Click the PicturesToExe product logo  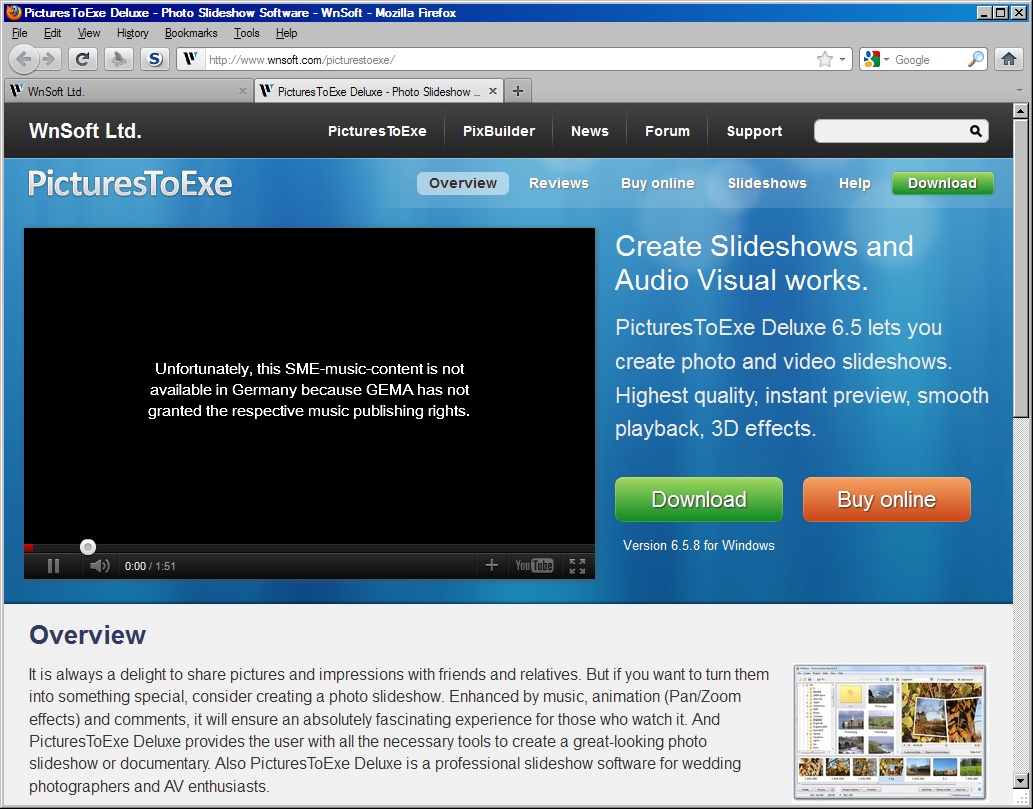(x=130, y=183)
